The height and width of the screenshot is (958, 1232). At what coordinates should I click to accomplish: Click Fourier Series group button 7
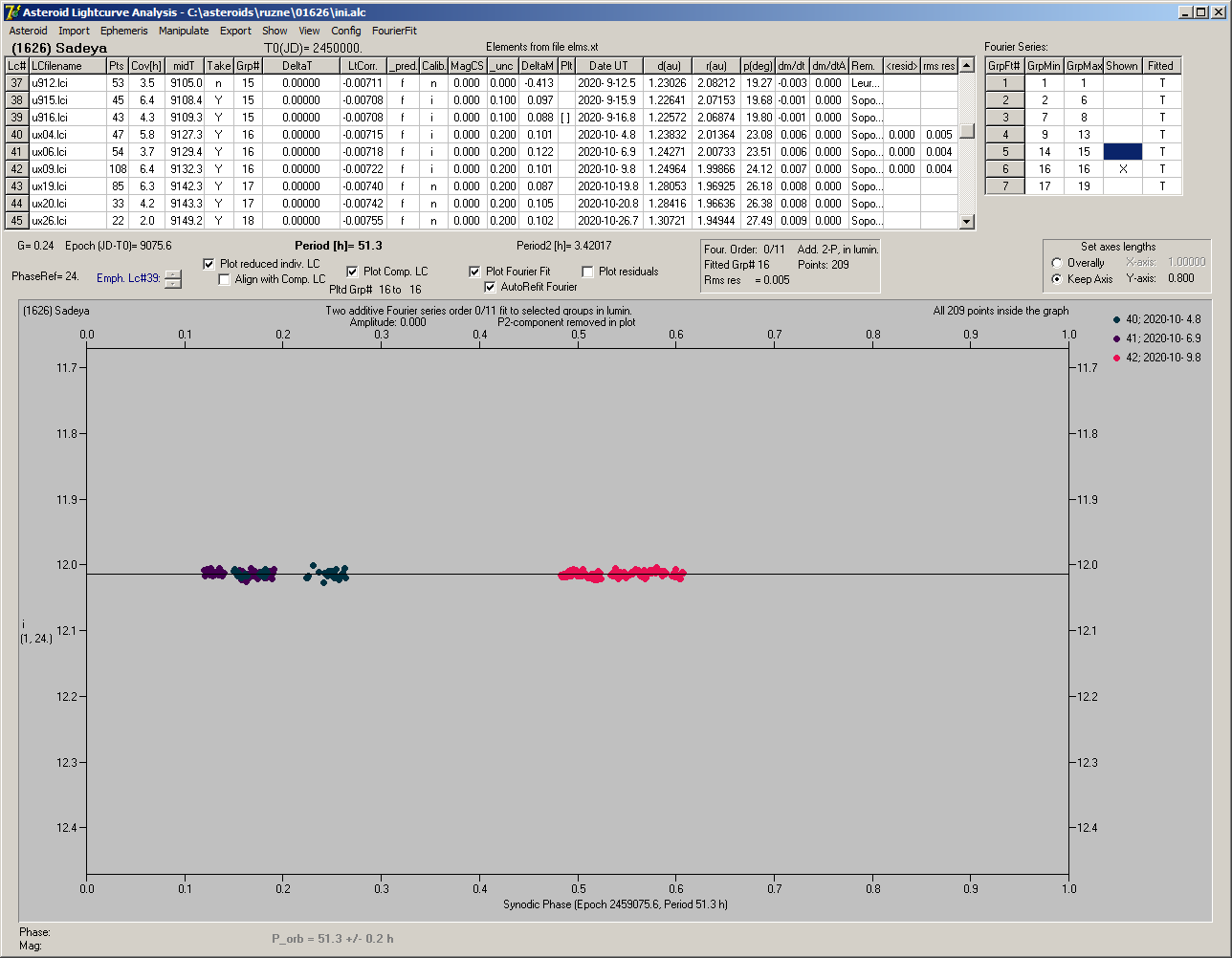[x=1005, y=186]
